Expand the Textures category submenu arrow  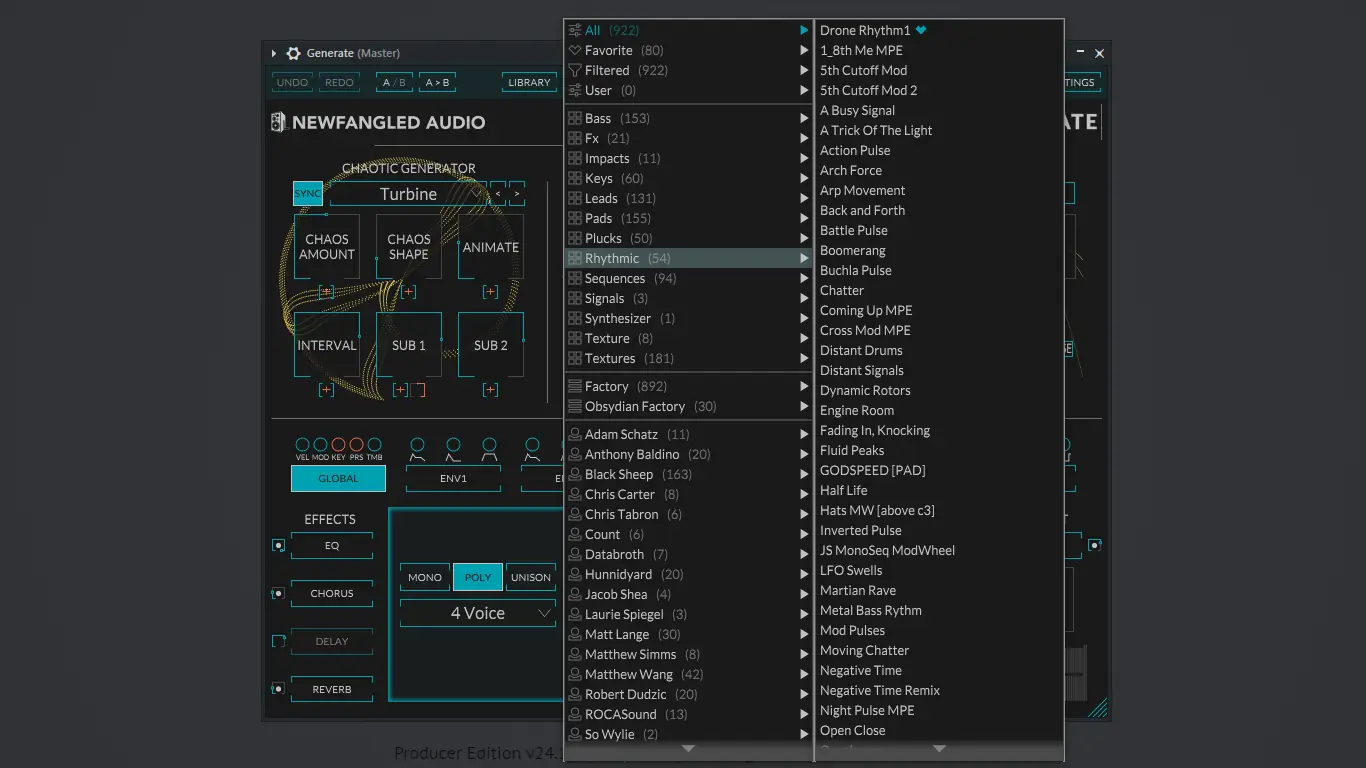pos(804,358)
